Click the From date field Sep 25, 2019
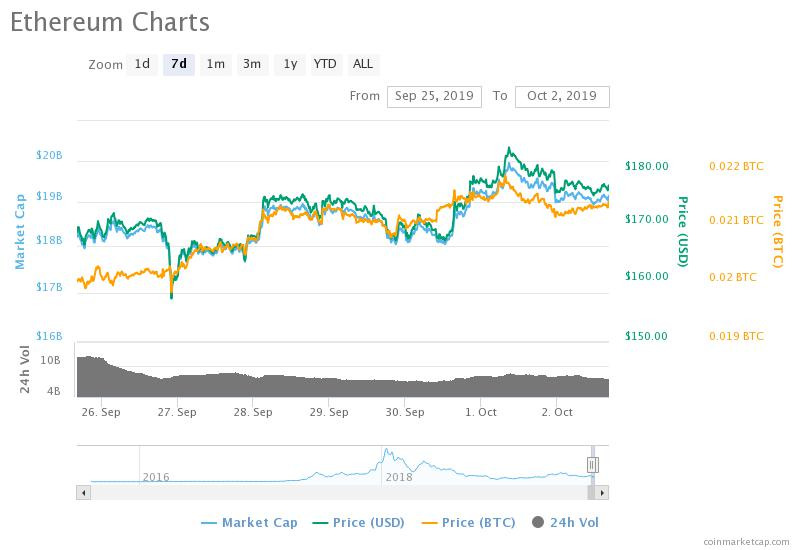 [x=434, y=96]
